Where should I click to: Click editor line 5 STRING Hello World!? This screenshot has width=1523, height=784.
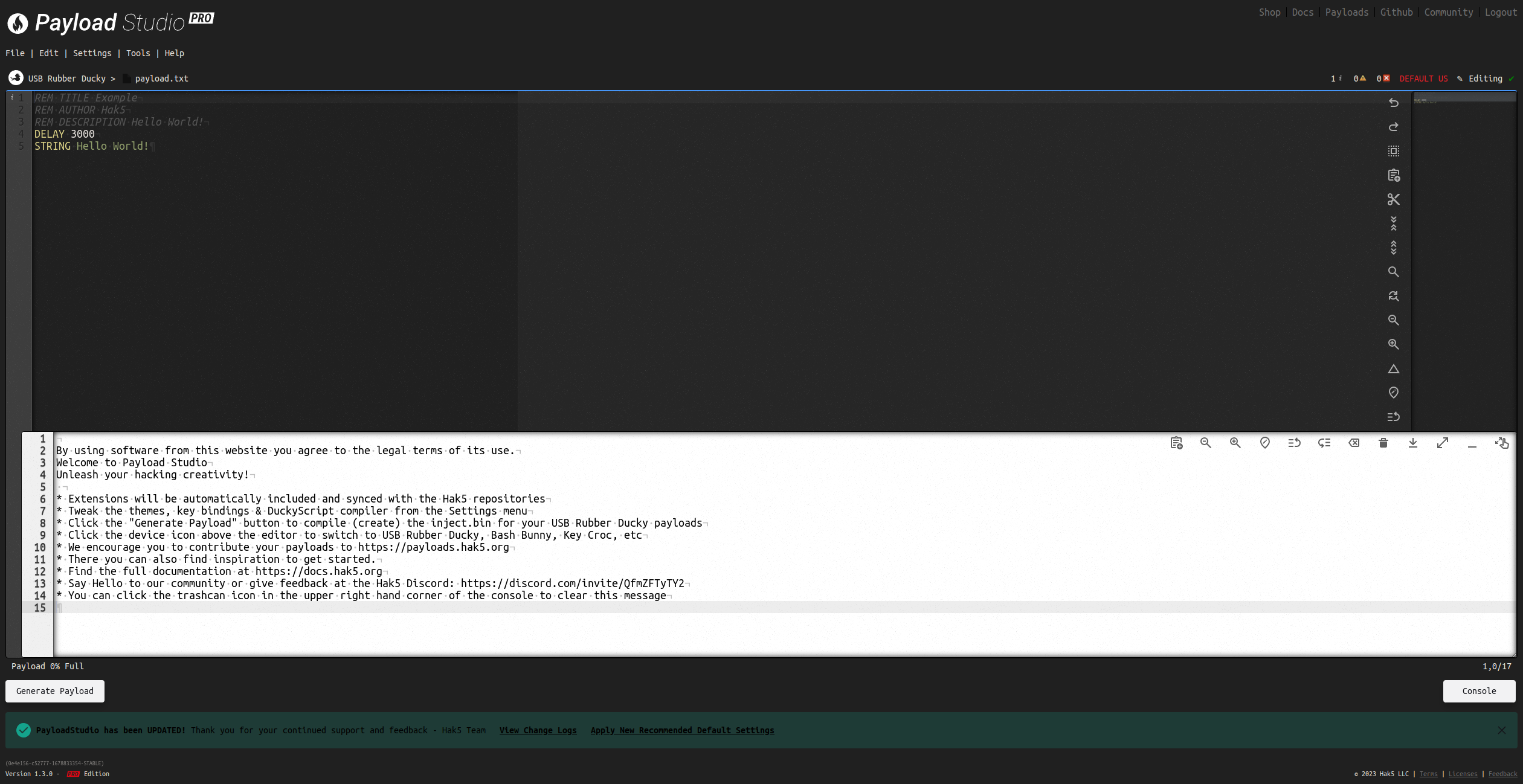pyautogui.click(x=91, y=146)
